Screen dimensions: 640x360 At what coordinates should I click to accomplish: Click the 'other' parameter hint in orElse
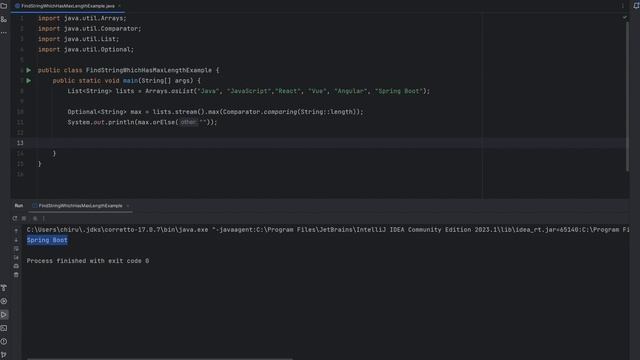(x=188, y=122)
